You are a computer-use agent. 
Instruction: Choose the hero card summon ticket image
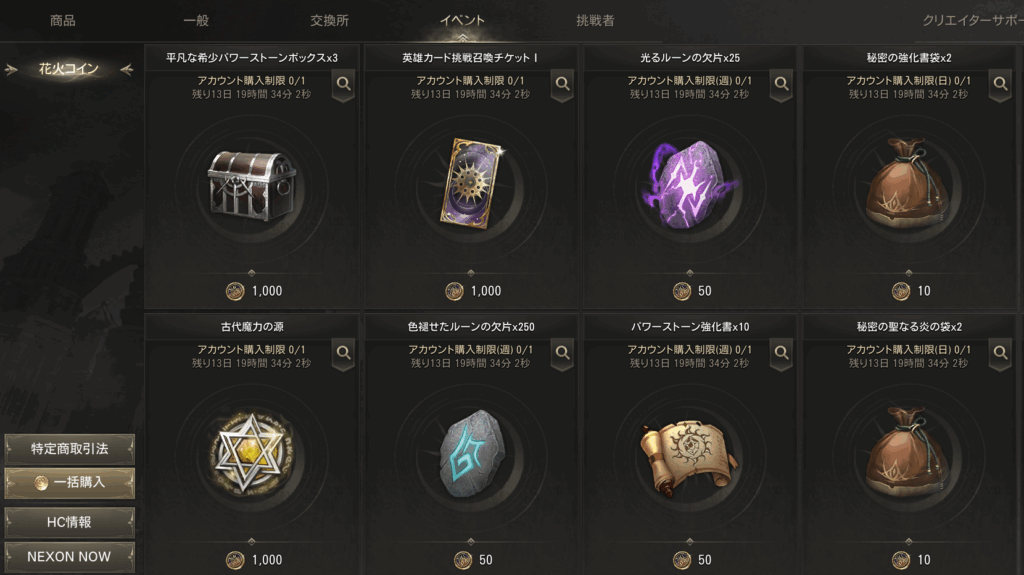point(471,184)
